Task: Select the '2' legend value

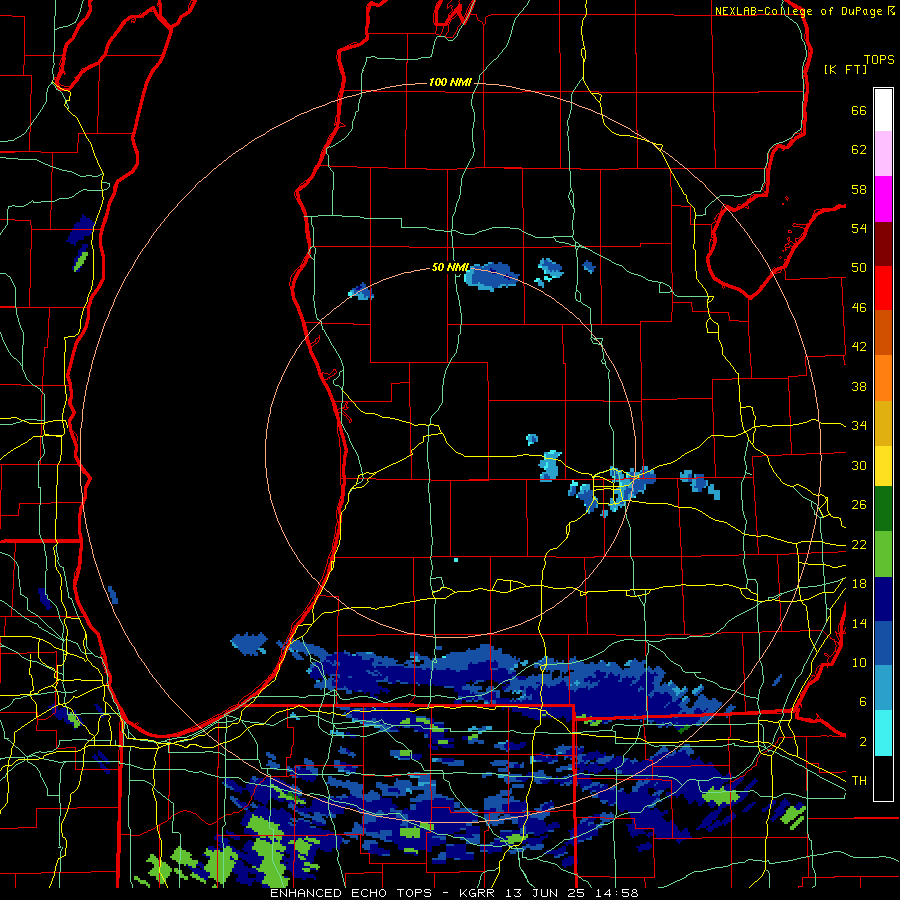Action: point(863,742)
